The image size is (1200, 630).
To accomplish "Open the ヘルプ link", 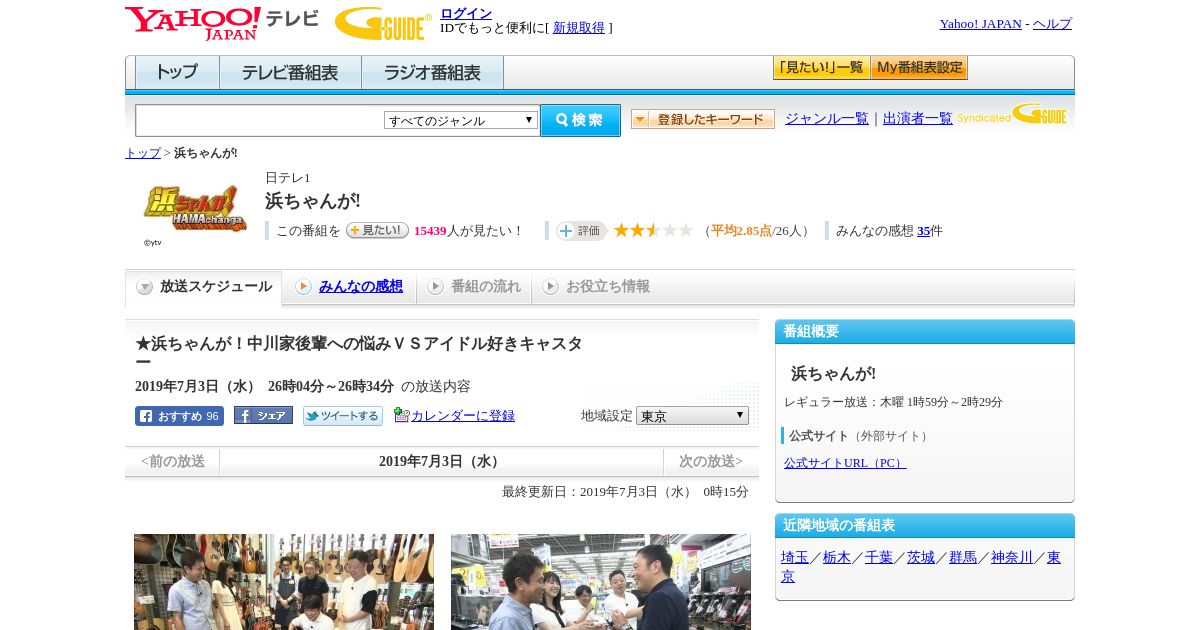I will click(x=1052, y=24).
